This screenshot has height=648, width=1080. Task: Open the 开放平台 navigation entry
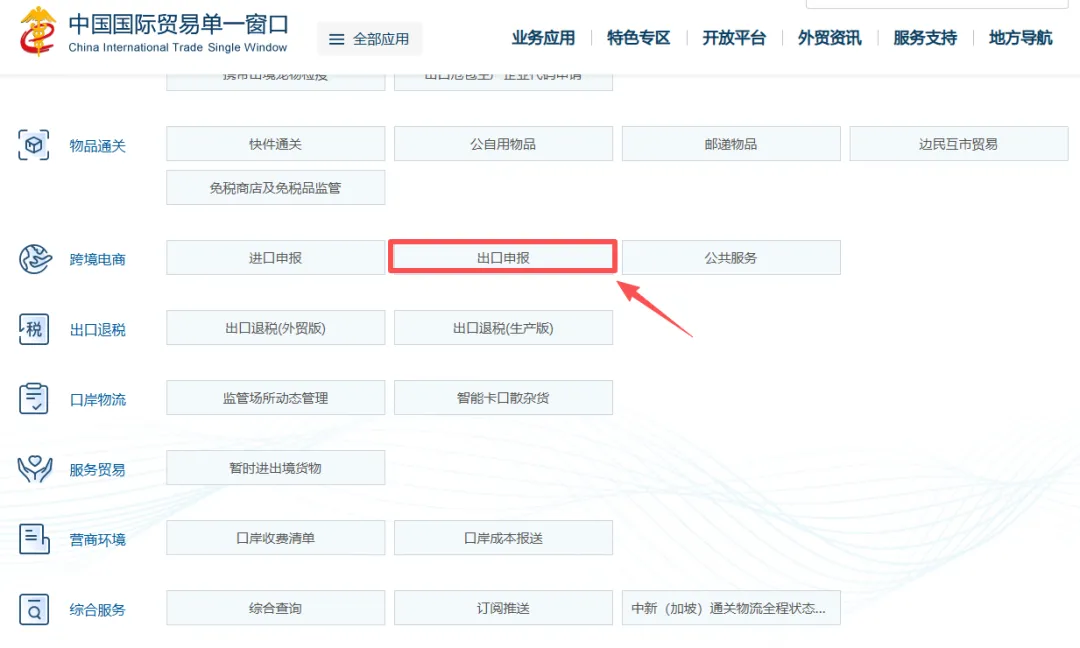tap(733, 38)
